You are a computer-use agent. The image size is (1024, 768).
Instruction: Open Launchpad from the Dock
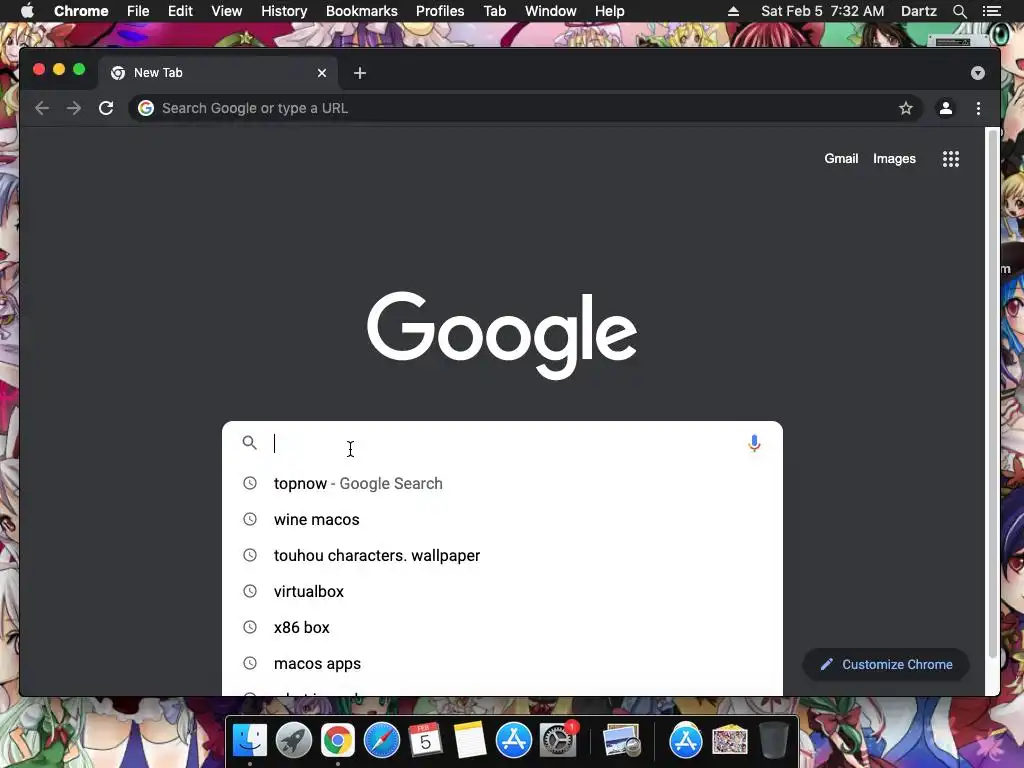(294, 741)
